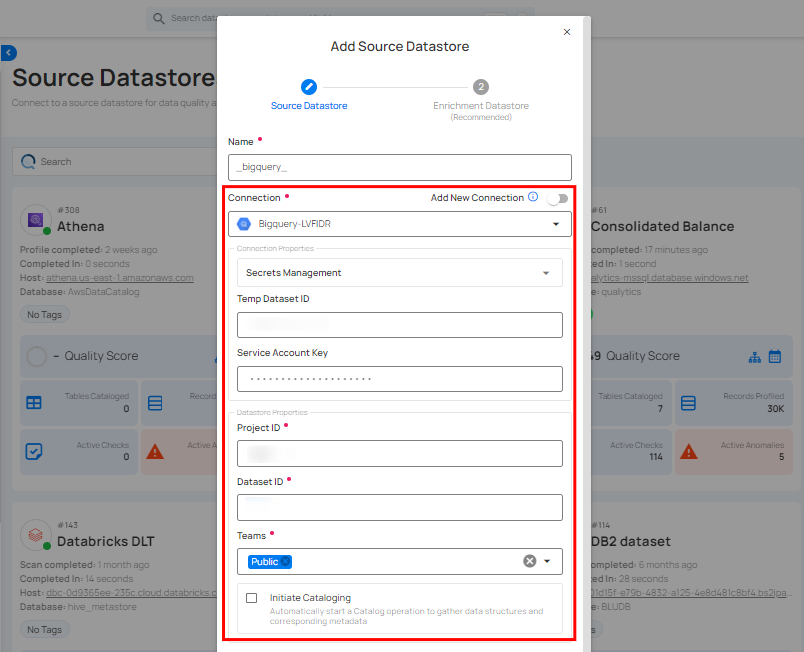Click the info icon next to Add New Connection
Image resolution: width=804 pixels, height=652 pixels.
[x=531, y=198]
